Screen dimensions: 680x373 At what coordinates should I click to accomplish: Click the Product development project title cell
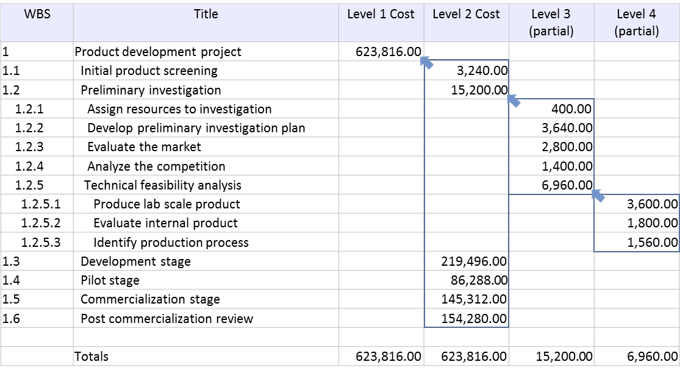pos(206,52)
